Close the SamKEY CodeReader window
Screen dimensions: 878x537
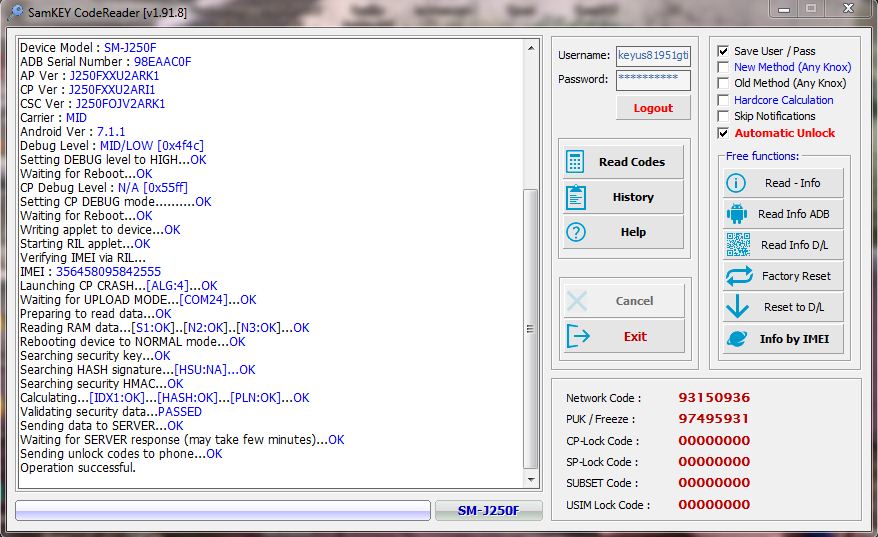(x=849, y=8)
